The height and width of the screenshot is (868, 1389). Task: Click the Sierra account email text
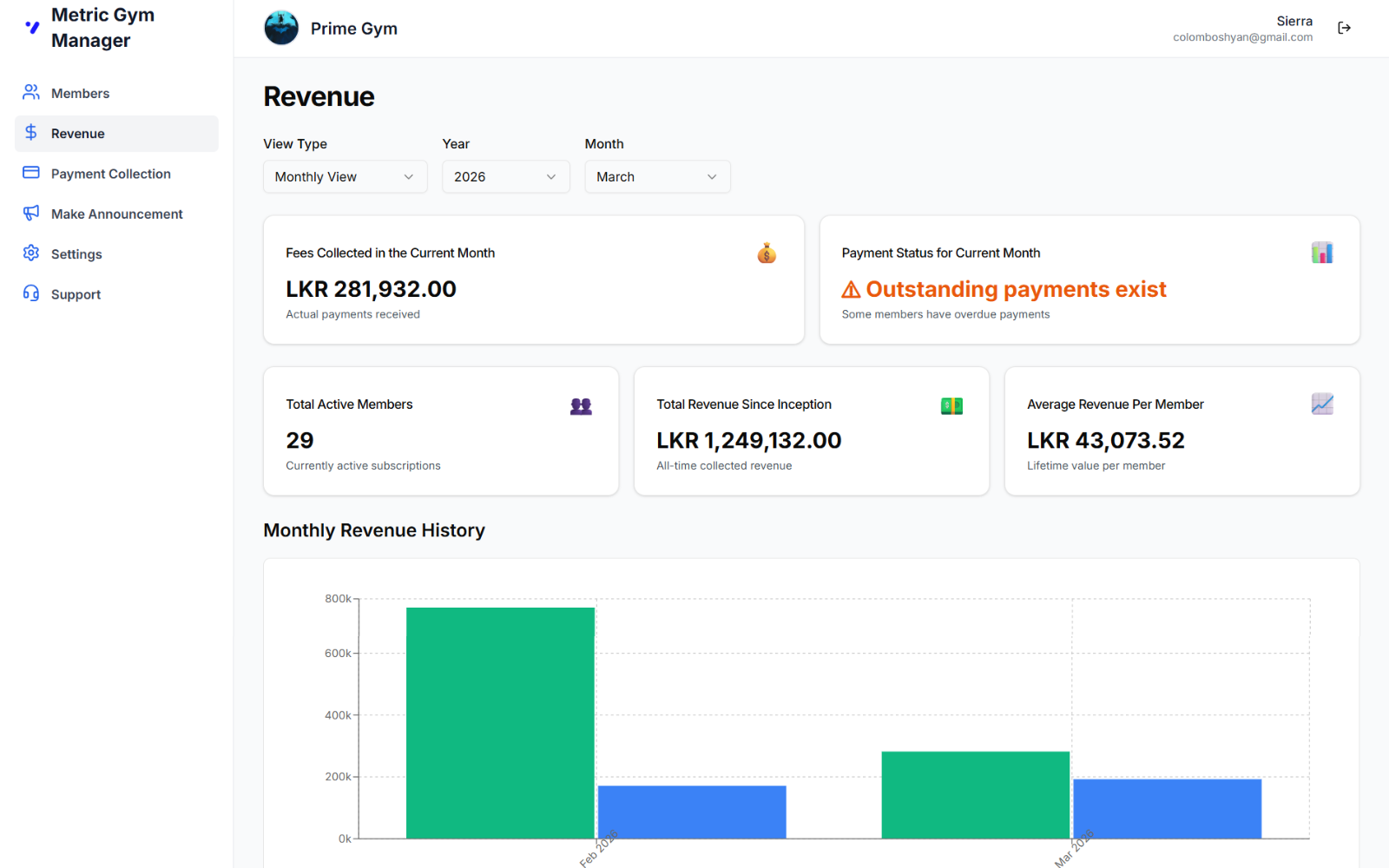point(1242,36)
